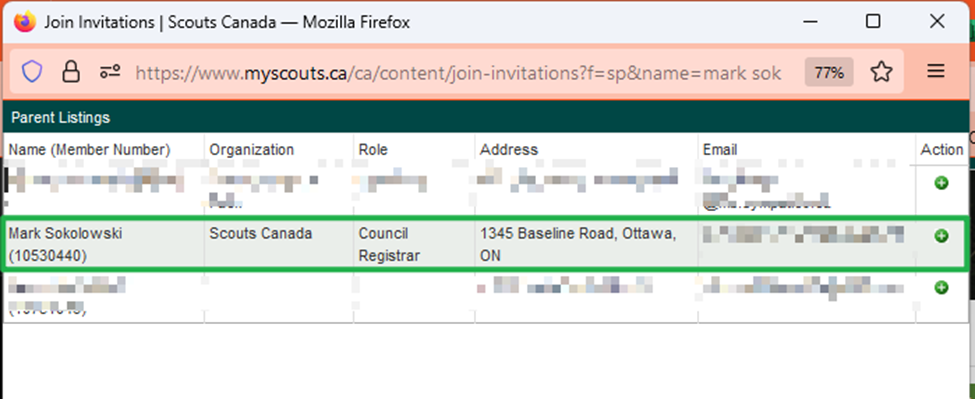The height and width of the screenshot is (399, 975).
Task: Click the Address column header
Action: [x=509, y=150]
